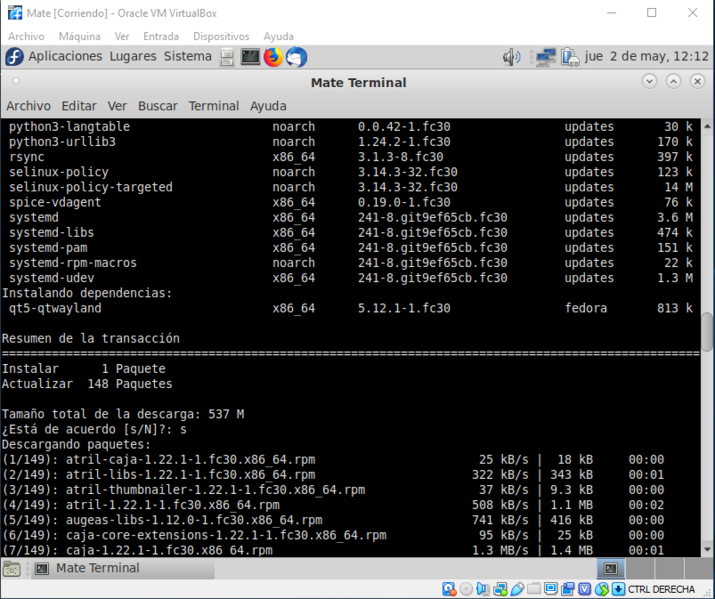Viewport: 715px width, 599px height.
Task: Click the terminal vertical scrollbar thumb
Action: pyautogui.click(x=707, y=332)
